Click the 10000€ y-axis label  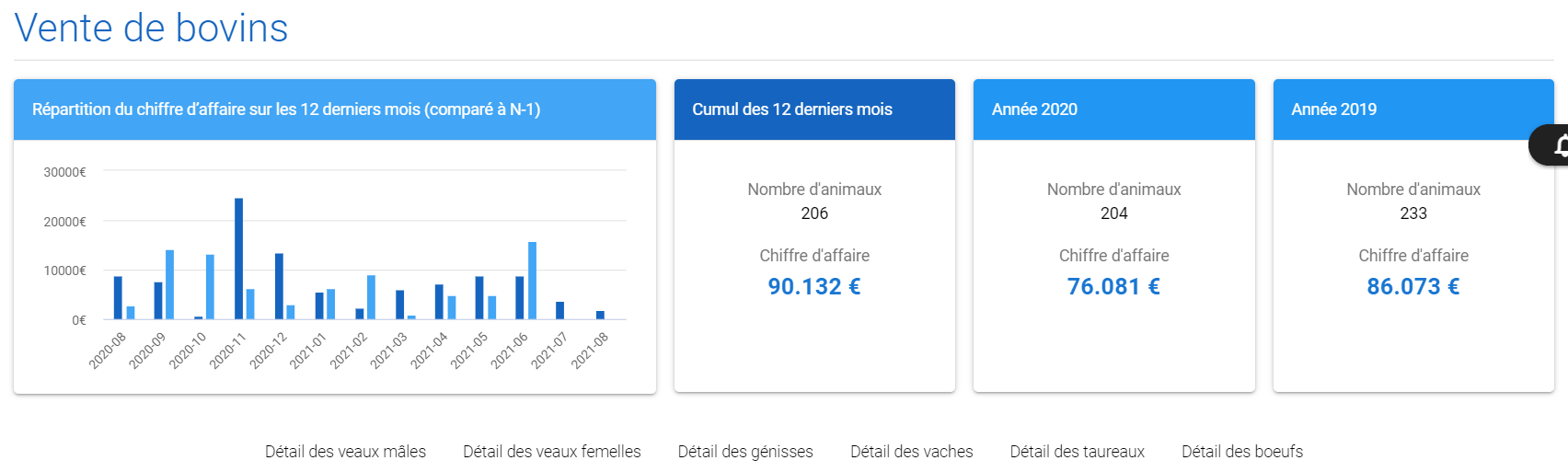pos(64,271)
